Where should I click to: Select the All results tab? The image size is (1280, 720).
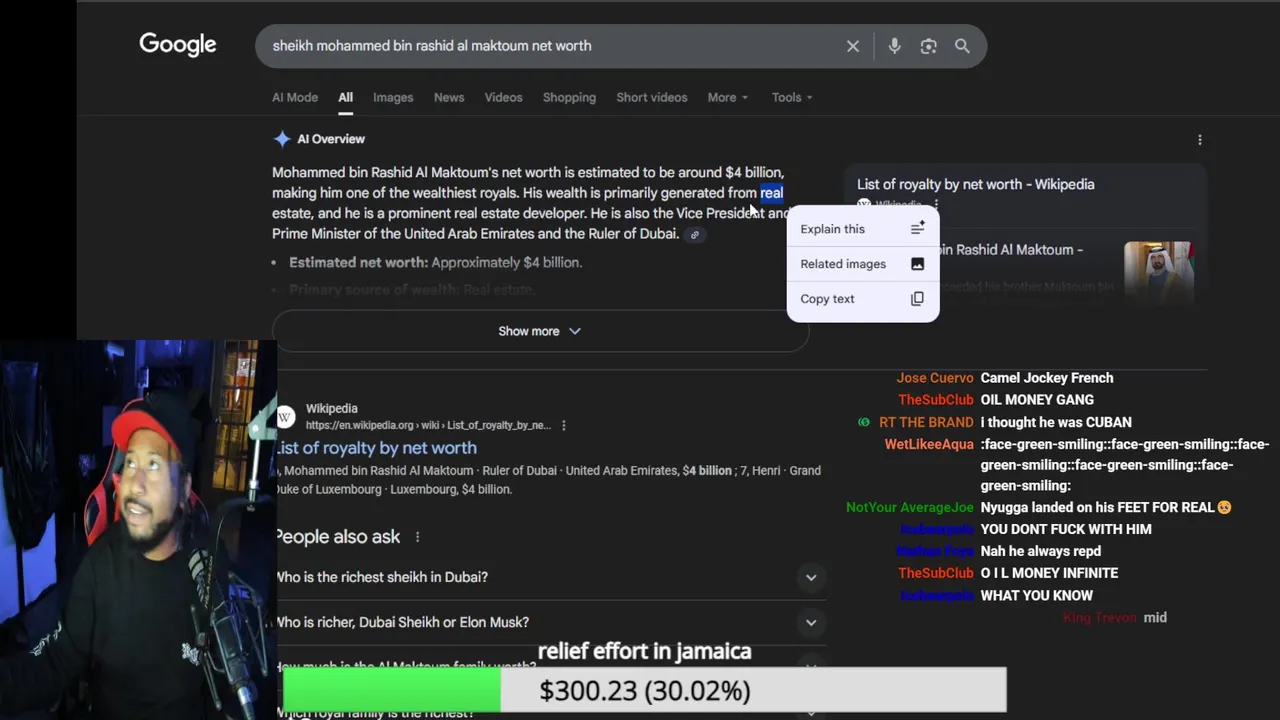coord(345,97)
